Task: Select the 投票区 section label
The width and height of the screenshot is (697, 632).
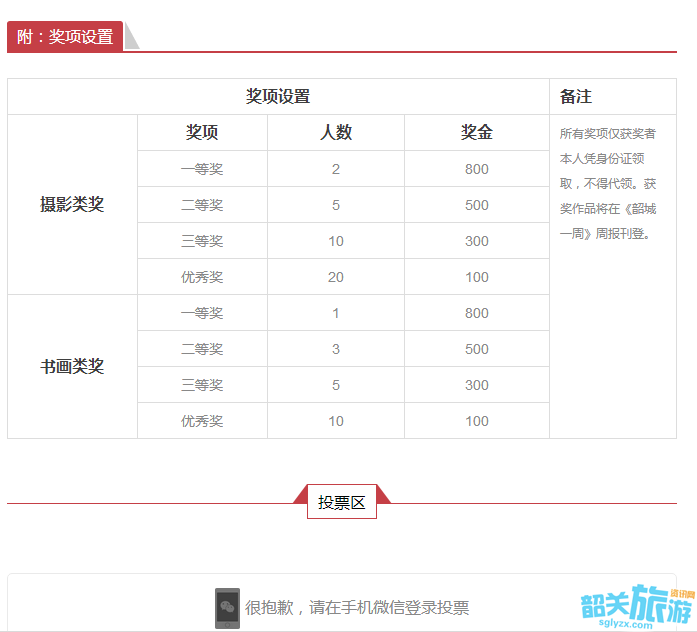Action: tap(341, 502)
